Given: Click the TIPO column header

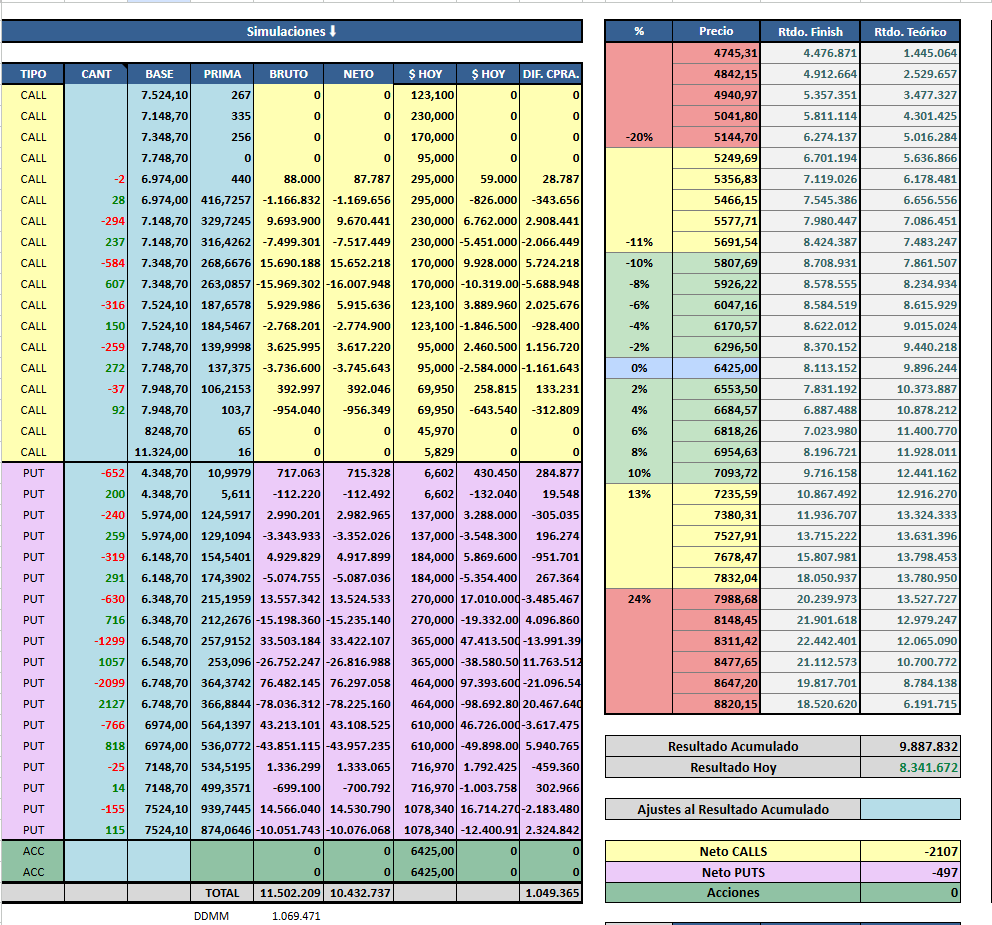Looking at the screenshot, I should point(33,74).
